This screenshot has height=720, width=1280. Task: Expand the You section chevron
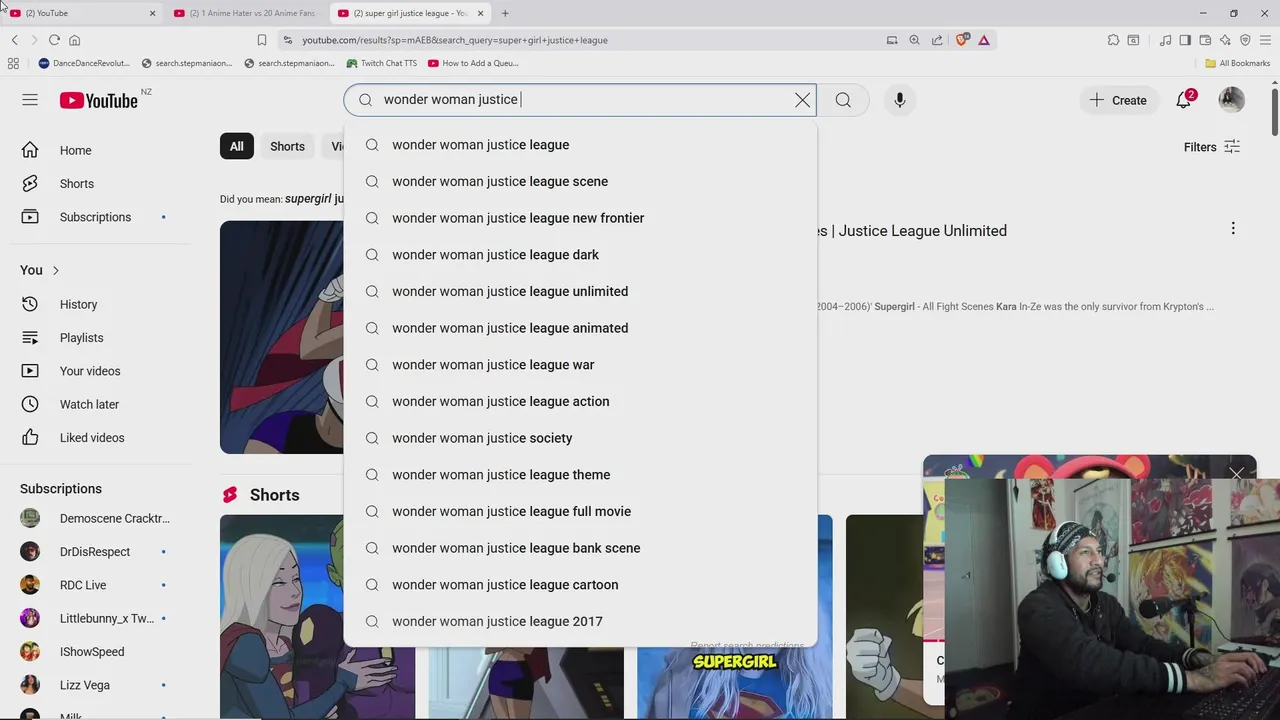coord(55,270)
